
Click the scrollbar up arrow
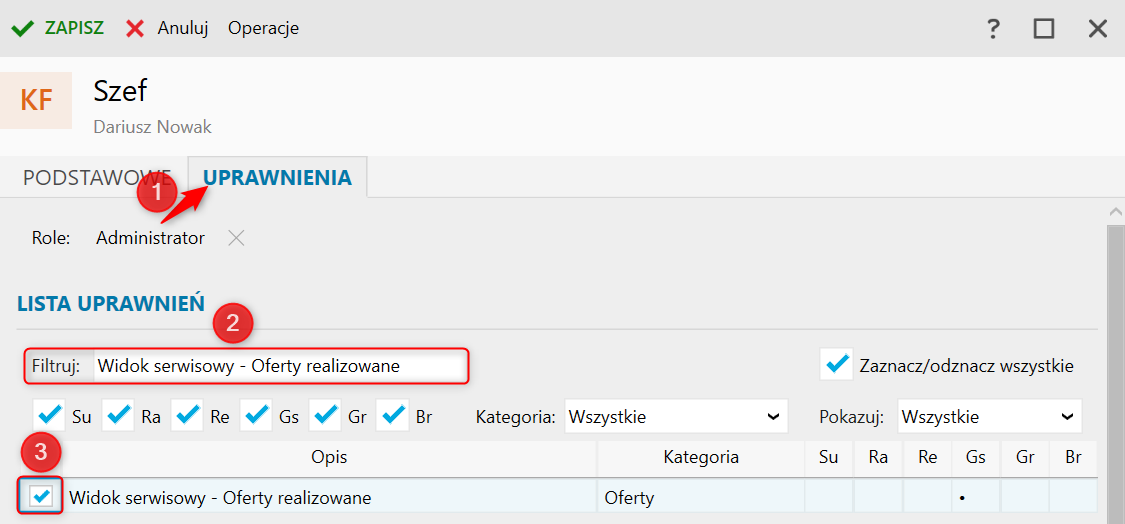pos(1116,212)
